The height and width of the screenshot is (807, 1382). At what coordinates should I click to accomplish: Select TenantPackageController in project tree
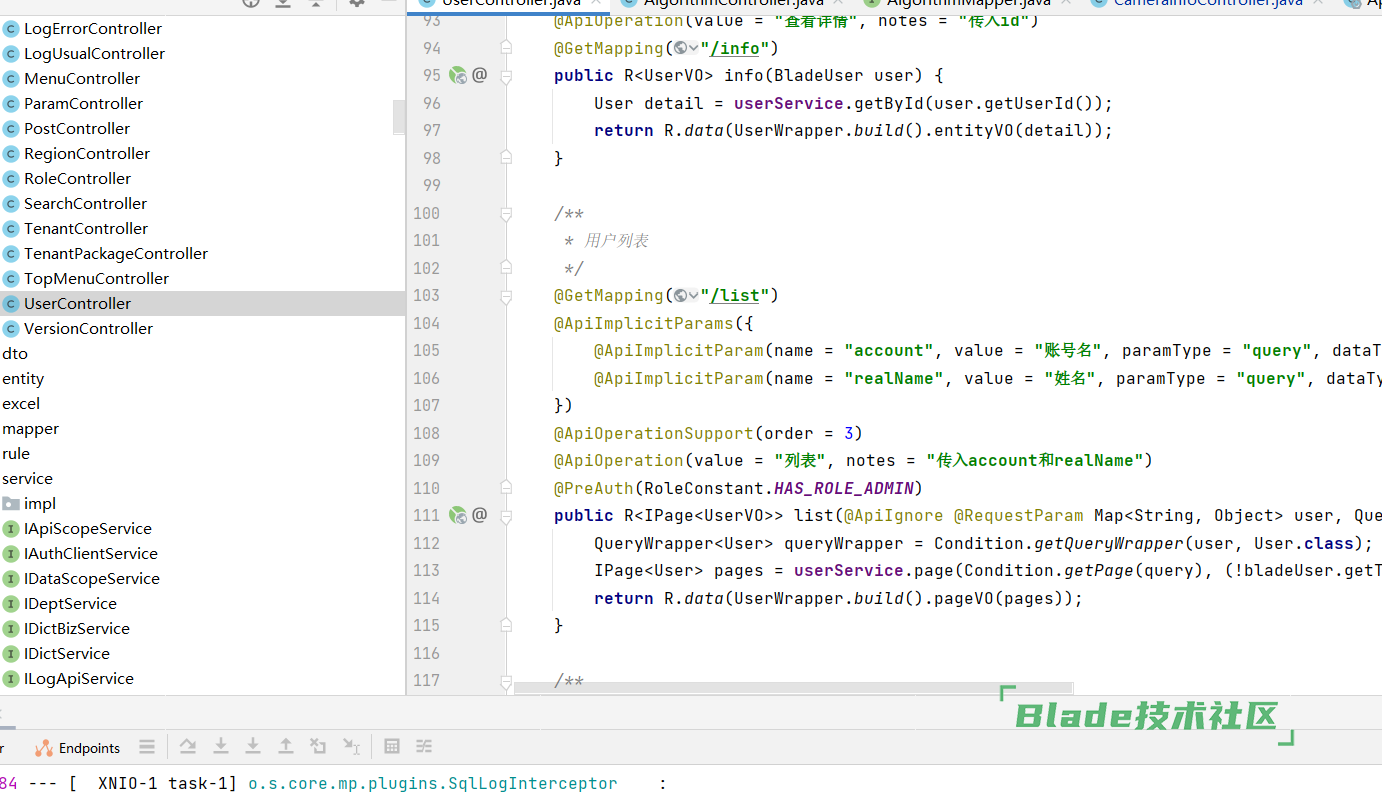click(x=116, y=254)
